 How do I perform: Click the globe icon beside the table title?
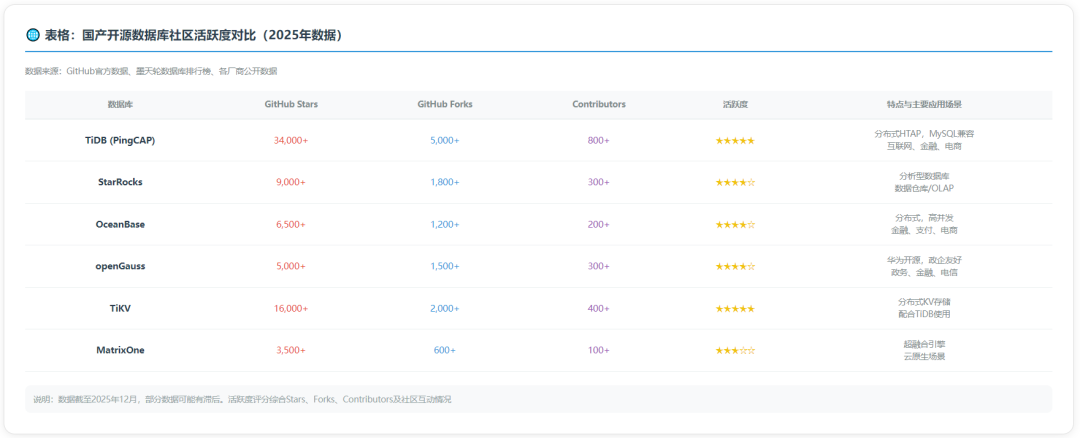32,35
